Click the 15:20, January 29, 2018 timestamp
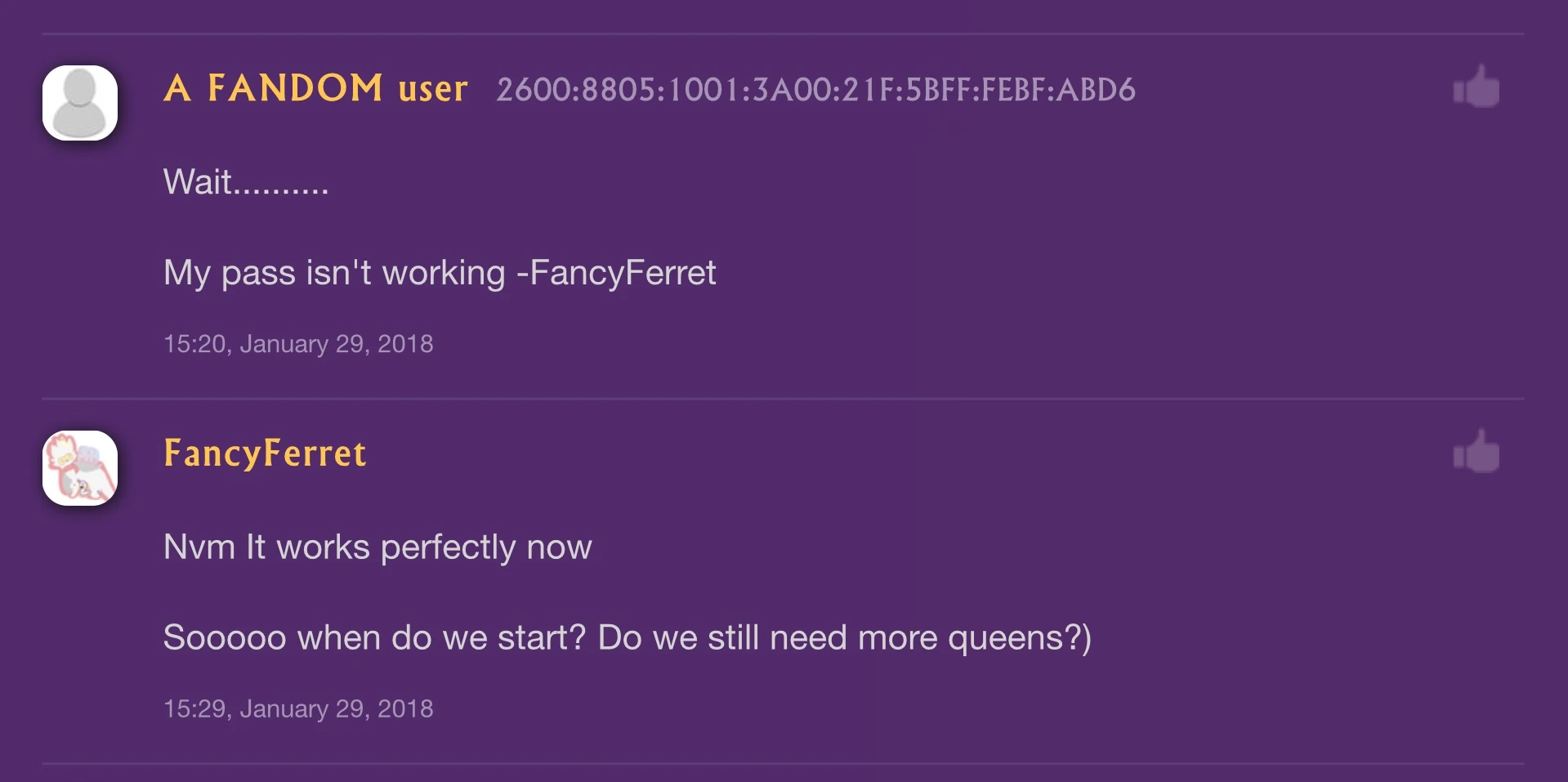1568x782 pixels. coord(298,344)
